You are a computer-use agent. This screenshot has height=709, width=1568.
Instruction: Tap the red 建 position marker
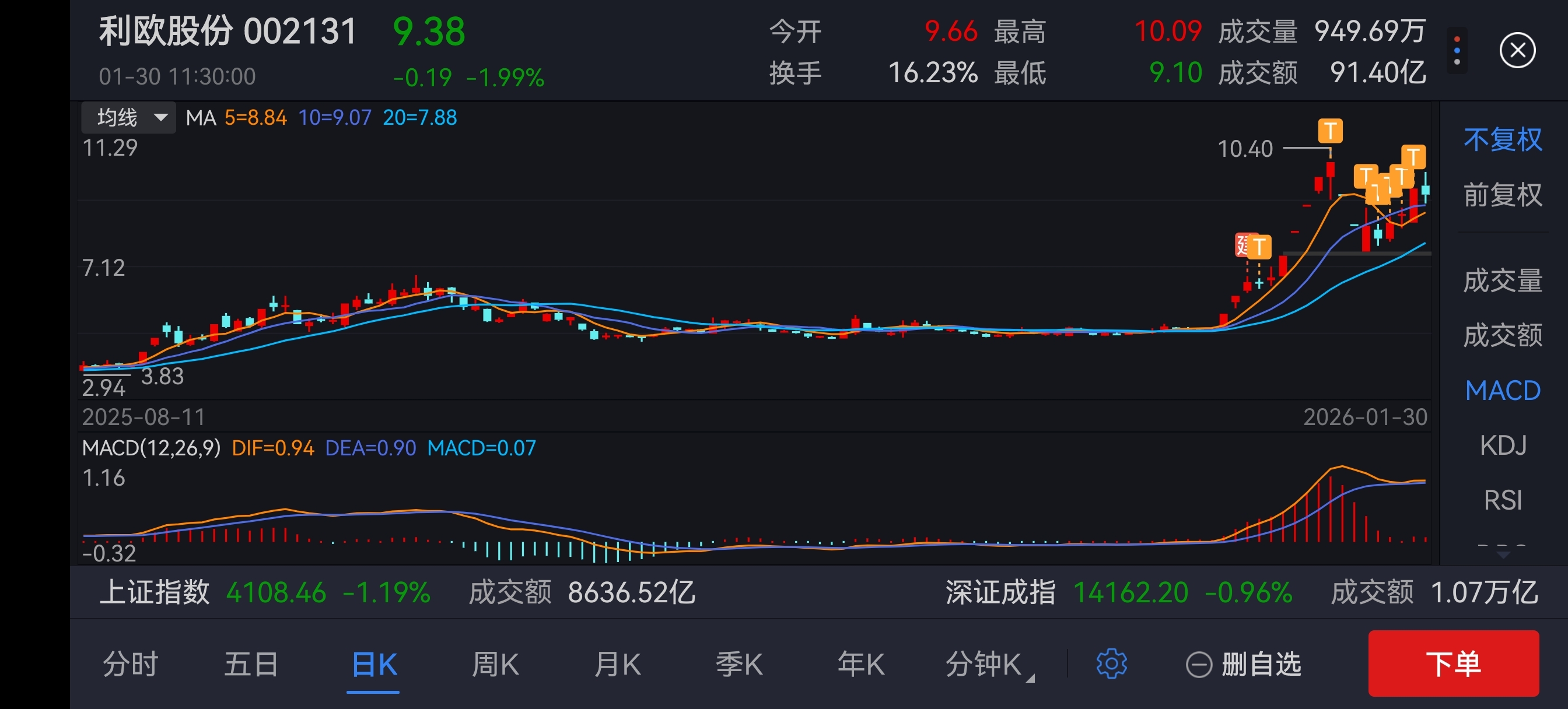coord(1243,245)
